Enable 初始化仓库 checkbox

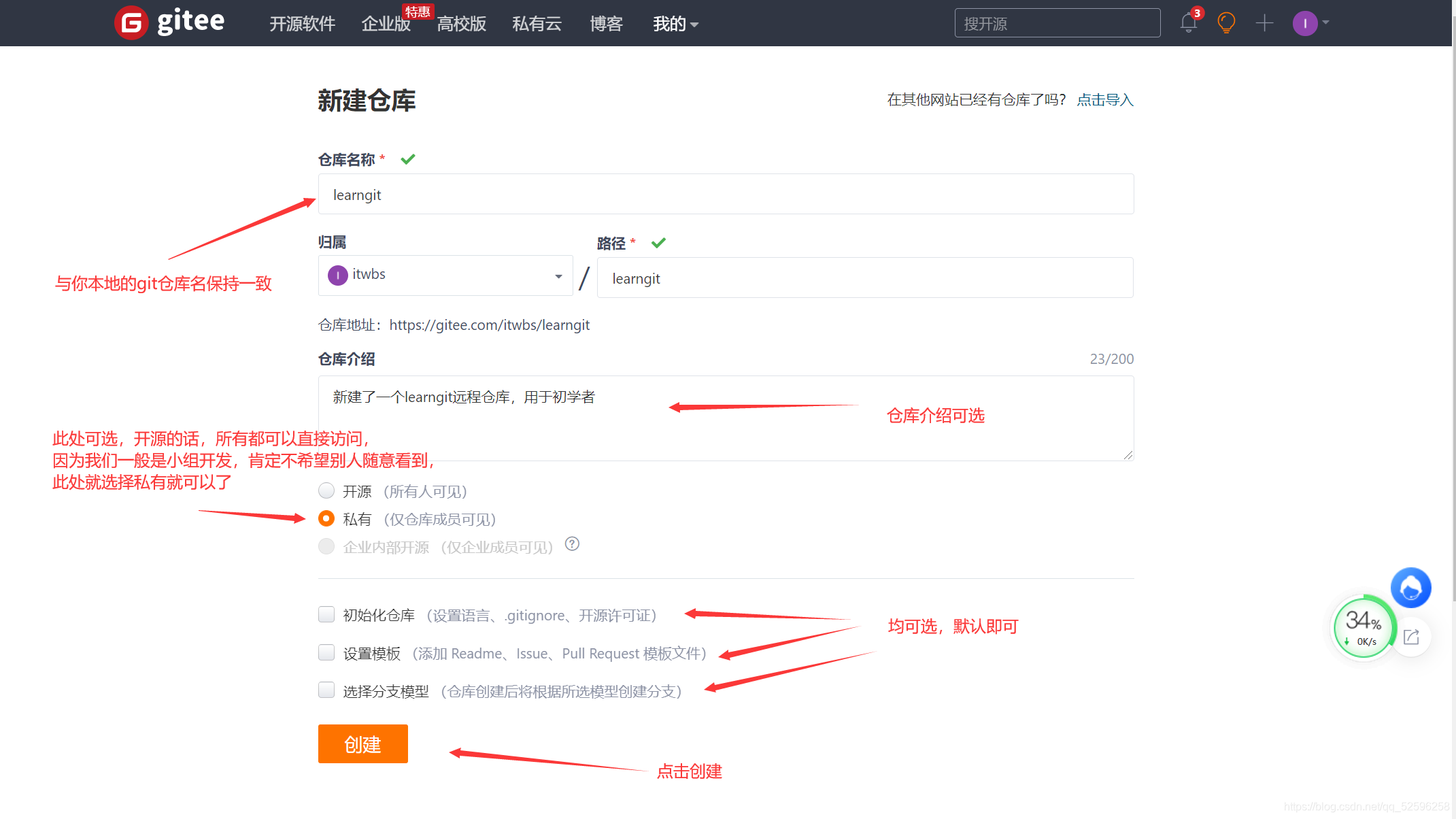[x=327, y=615]
